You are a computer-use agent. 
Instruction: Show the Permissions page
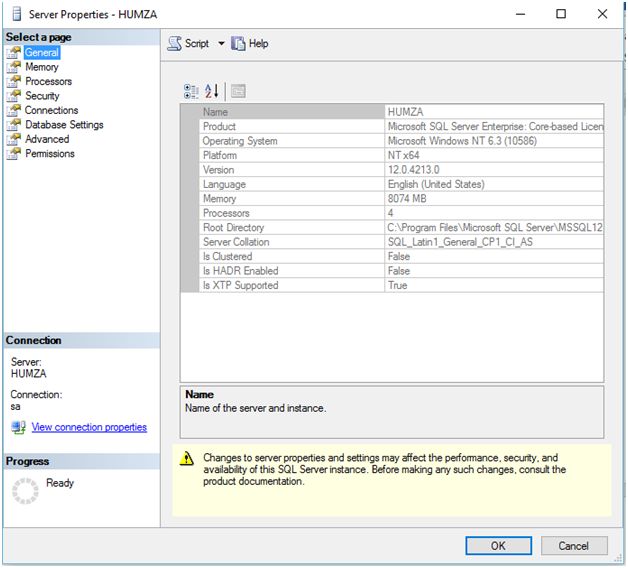tap(50, 153)
